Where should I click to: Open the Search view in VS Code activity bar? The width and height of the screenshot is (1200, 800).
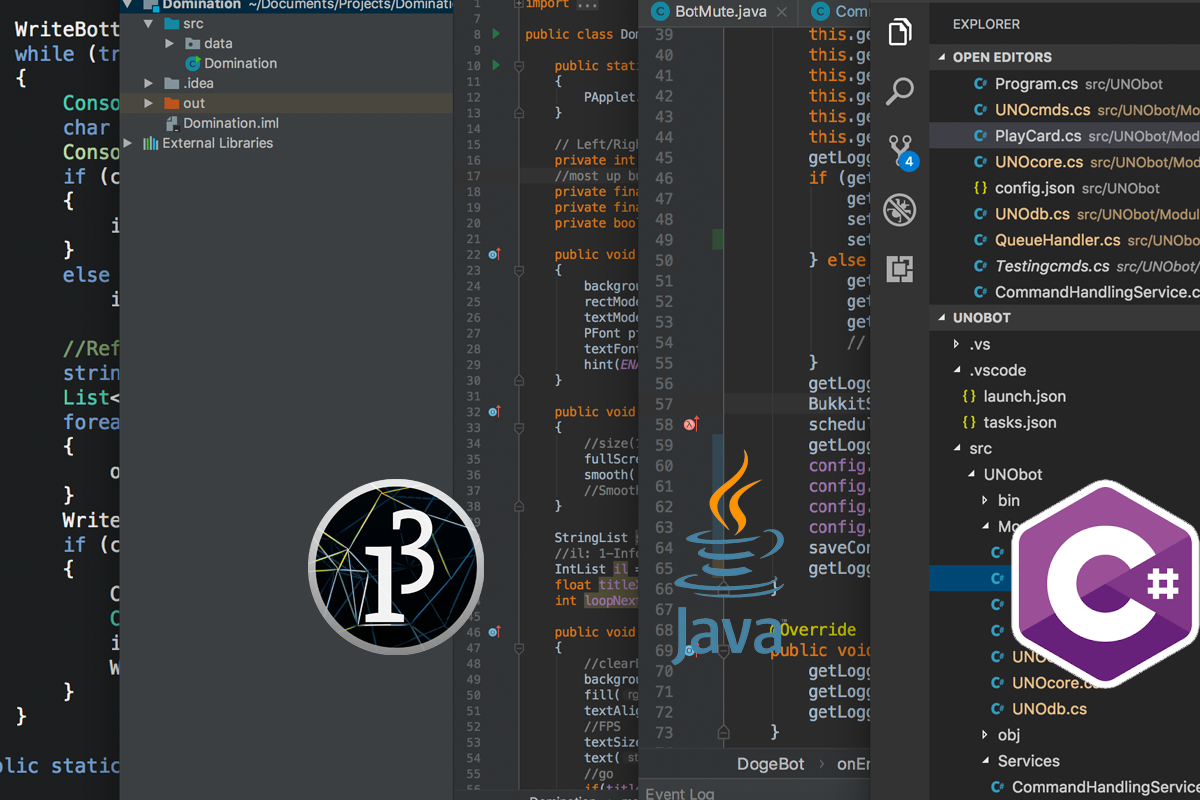[x=900, y=92]
